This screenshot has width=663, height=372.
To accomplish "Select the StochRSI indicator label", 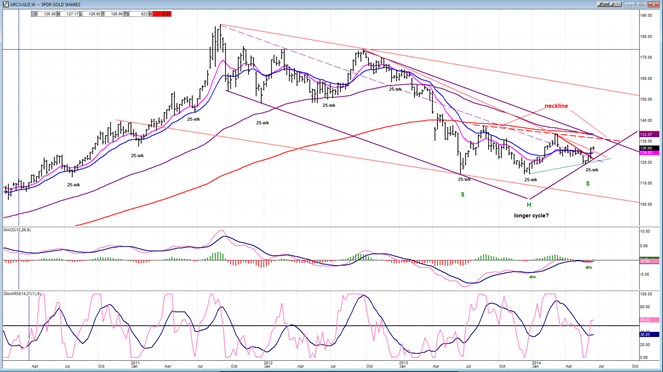I will click(x=22, y=293).
